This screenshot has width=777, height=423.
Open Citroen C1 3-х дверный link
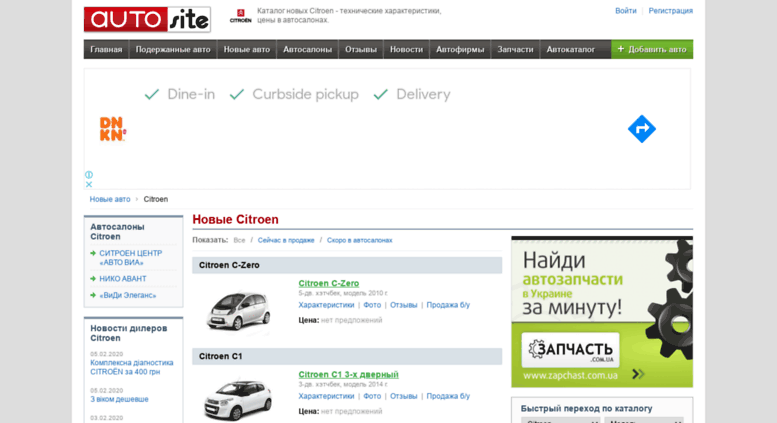pyautogui.click(x=348, y=374)
